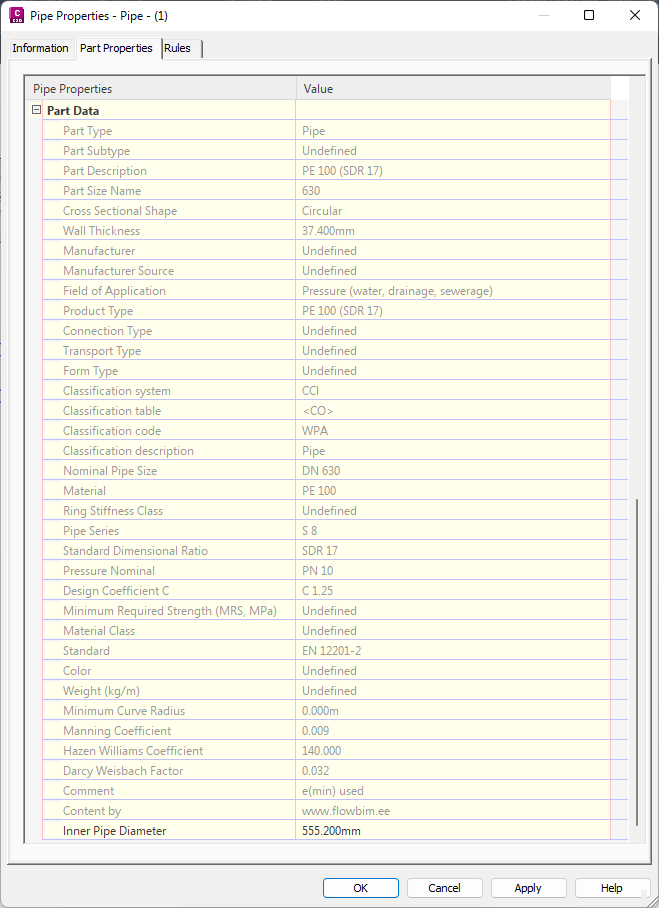Click the Cancel button

pos(444,888)
